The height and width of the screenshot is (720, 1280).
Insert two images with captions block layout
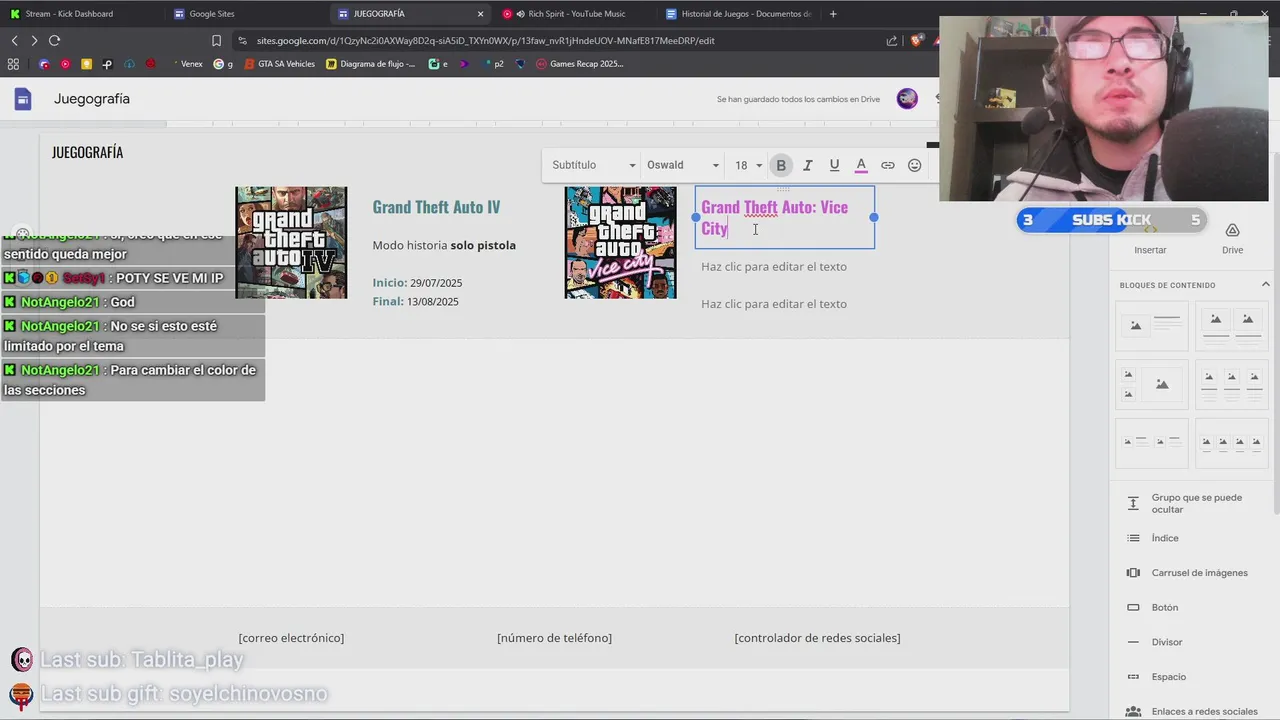(1232, 325)
